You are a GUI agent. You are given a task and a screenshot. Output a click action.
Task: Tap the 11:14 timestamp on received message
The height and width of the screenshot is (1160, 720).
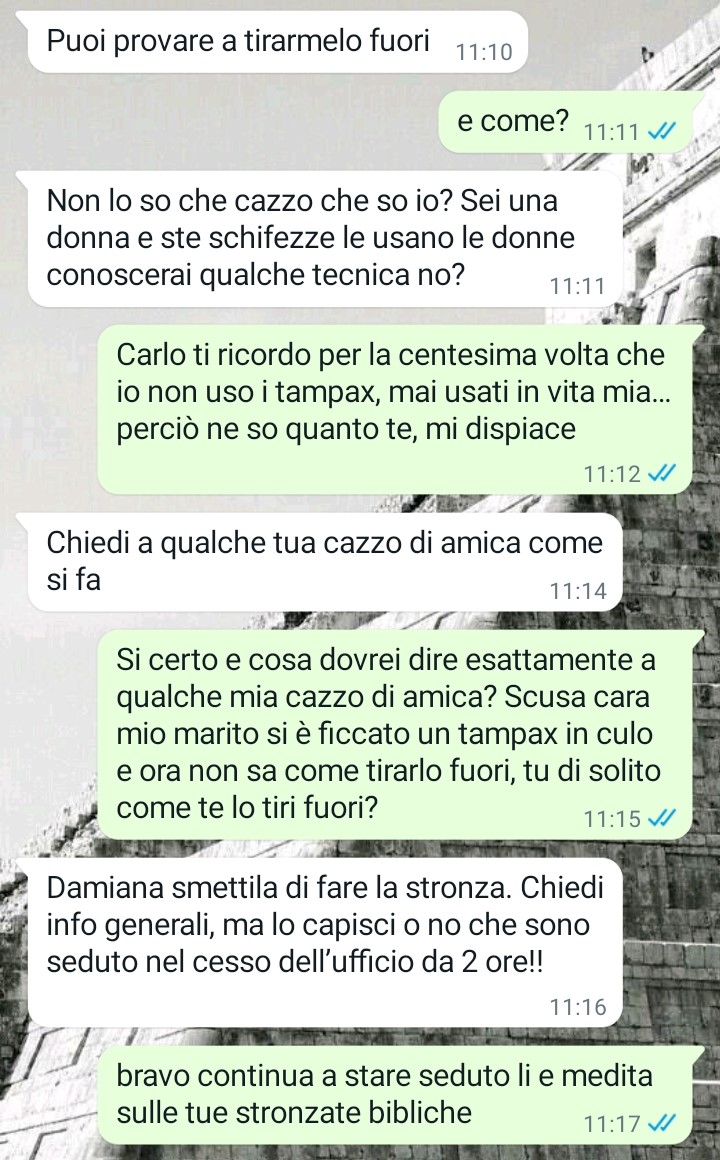pos(578,591)
